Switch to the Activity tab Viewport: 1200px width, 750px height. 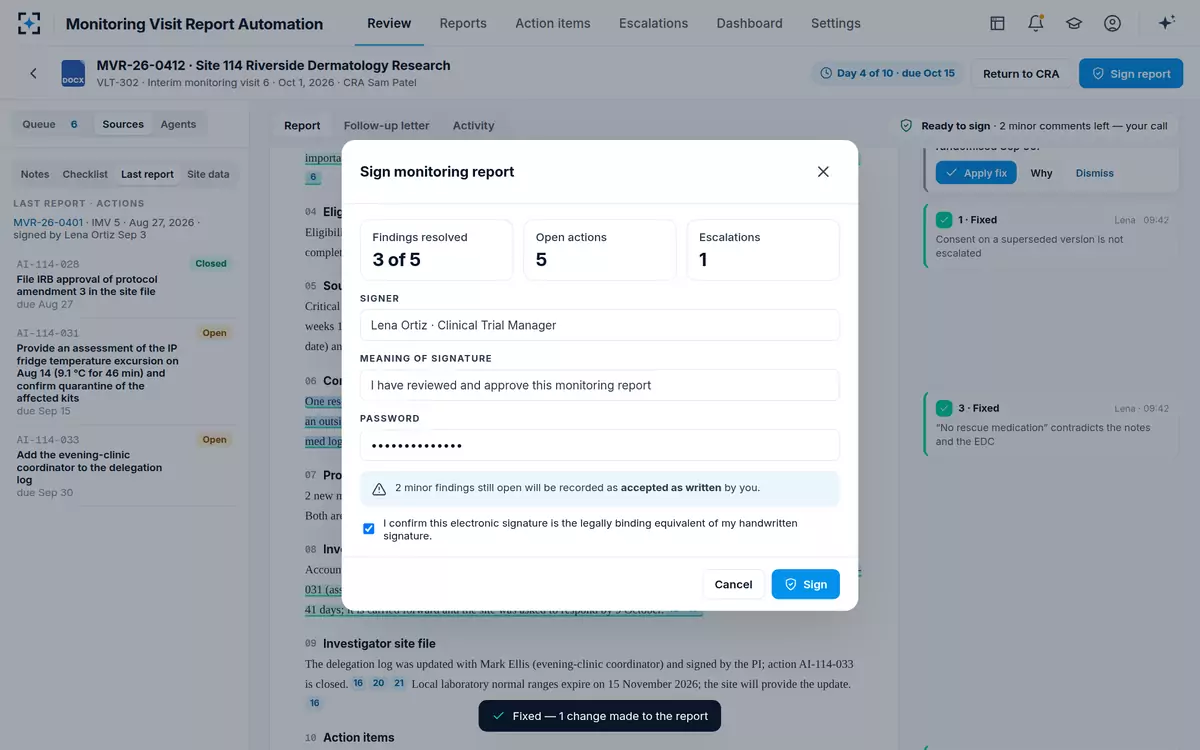click(x=473, y=125)
